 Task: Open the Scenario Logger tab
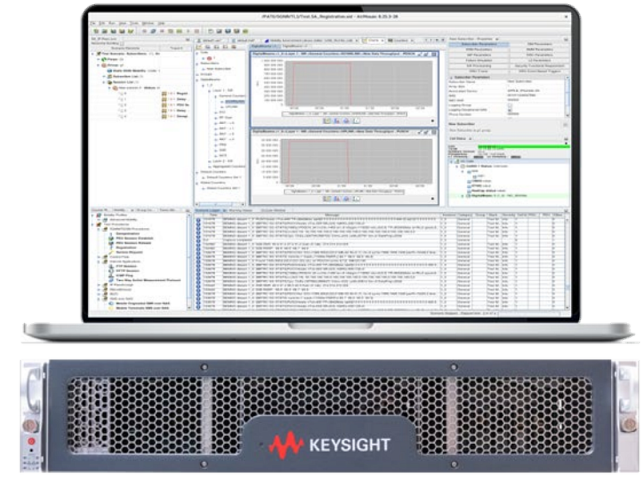click(207, 210)
